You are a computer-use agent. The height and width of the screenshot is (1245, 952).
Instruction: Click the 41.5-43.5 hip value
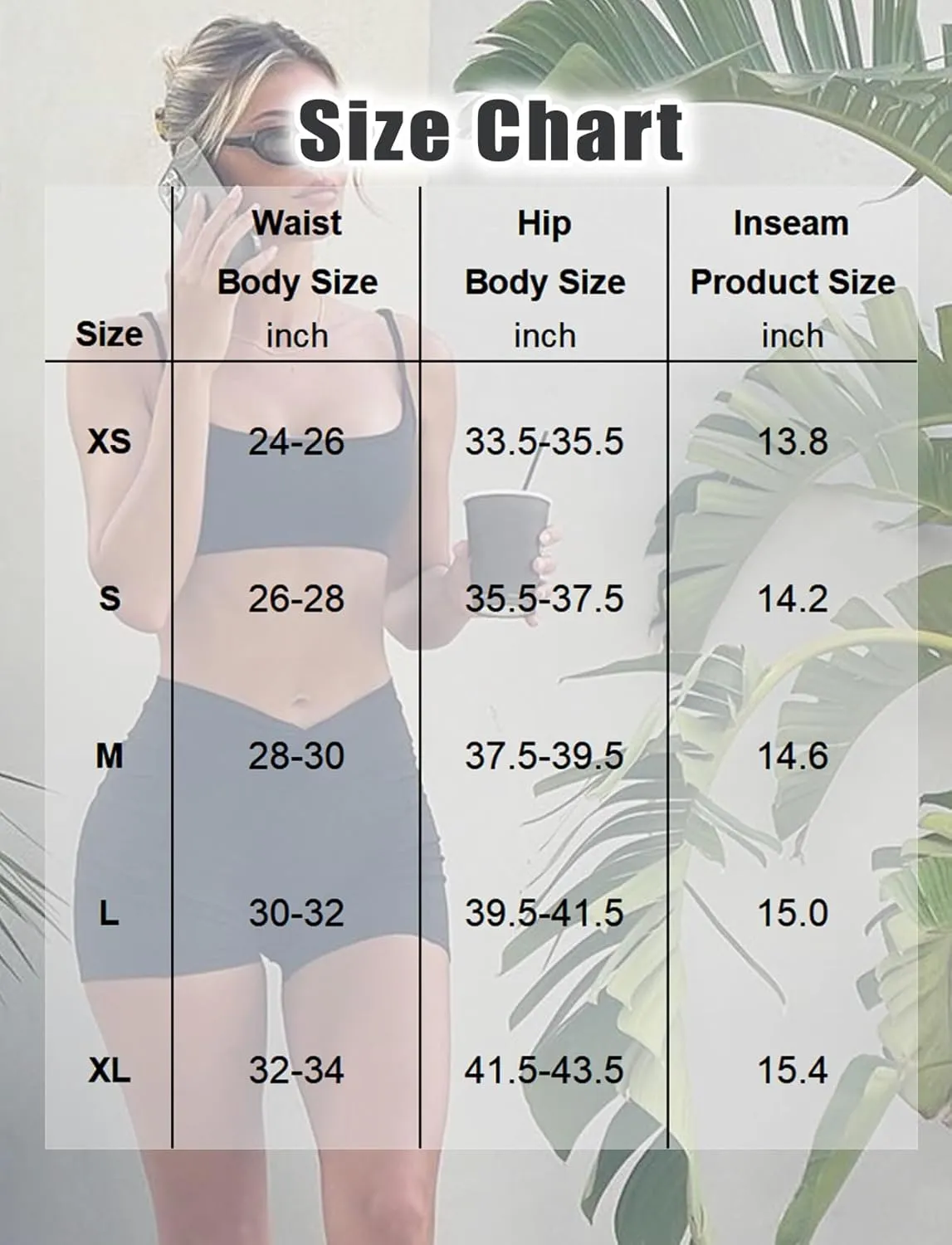tap(544, 1071)
